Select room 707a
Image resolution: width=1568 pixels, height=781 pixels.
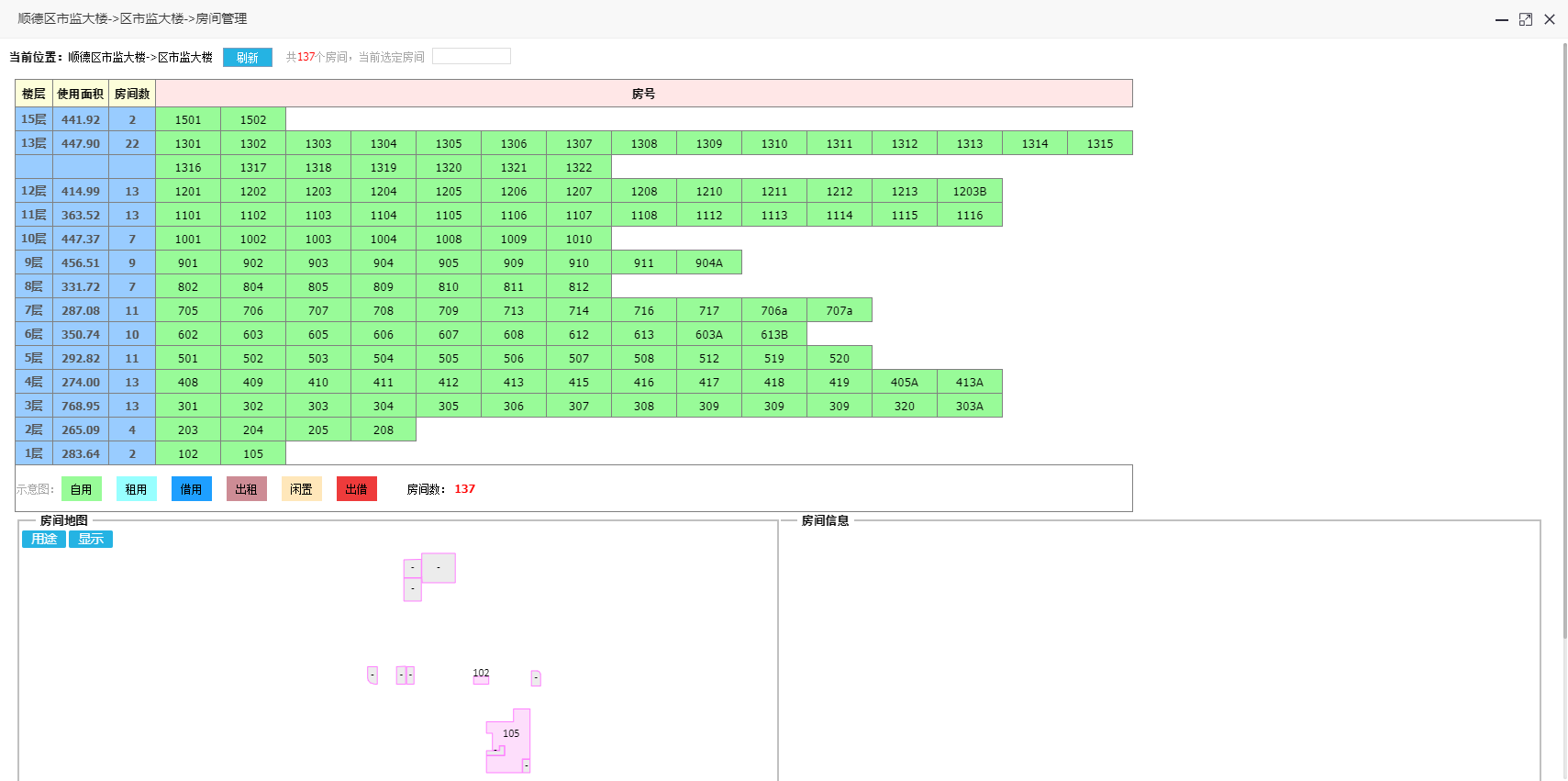point(840,310)
